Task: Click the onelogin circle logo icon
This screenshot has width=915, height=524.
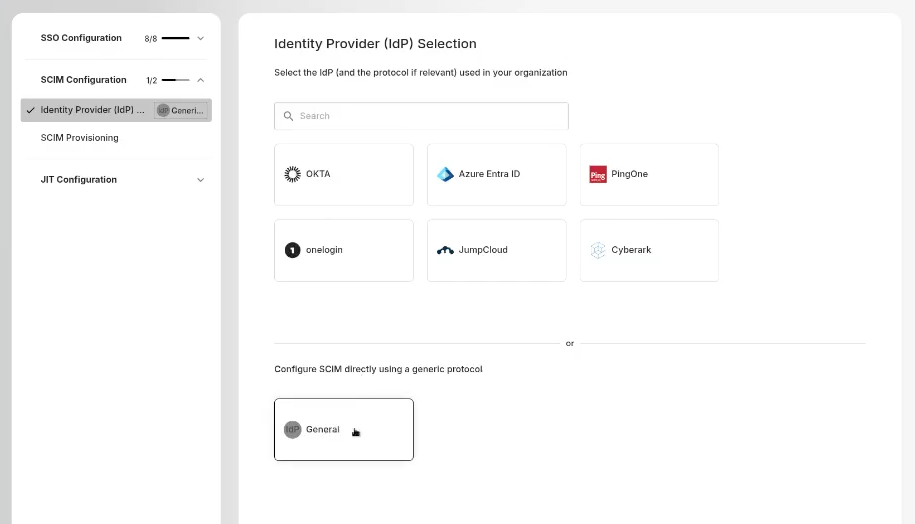Action: coord(292,250)
